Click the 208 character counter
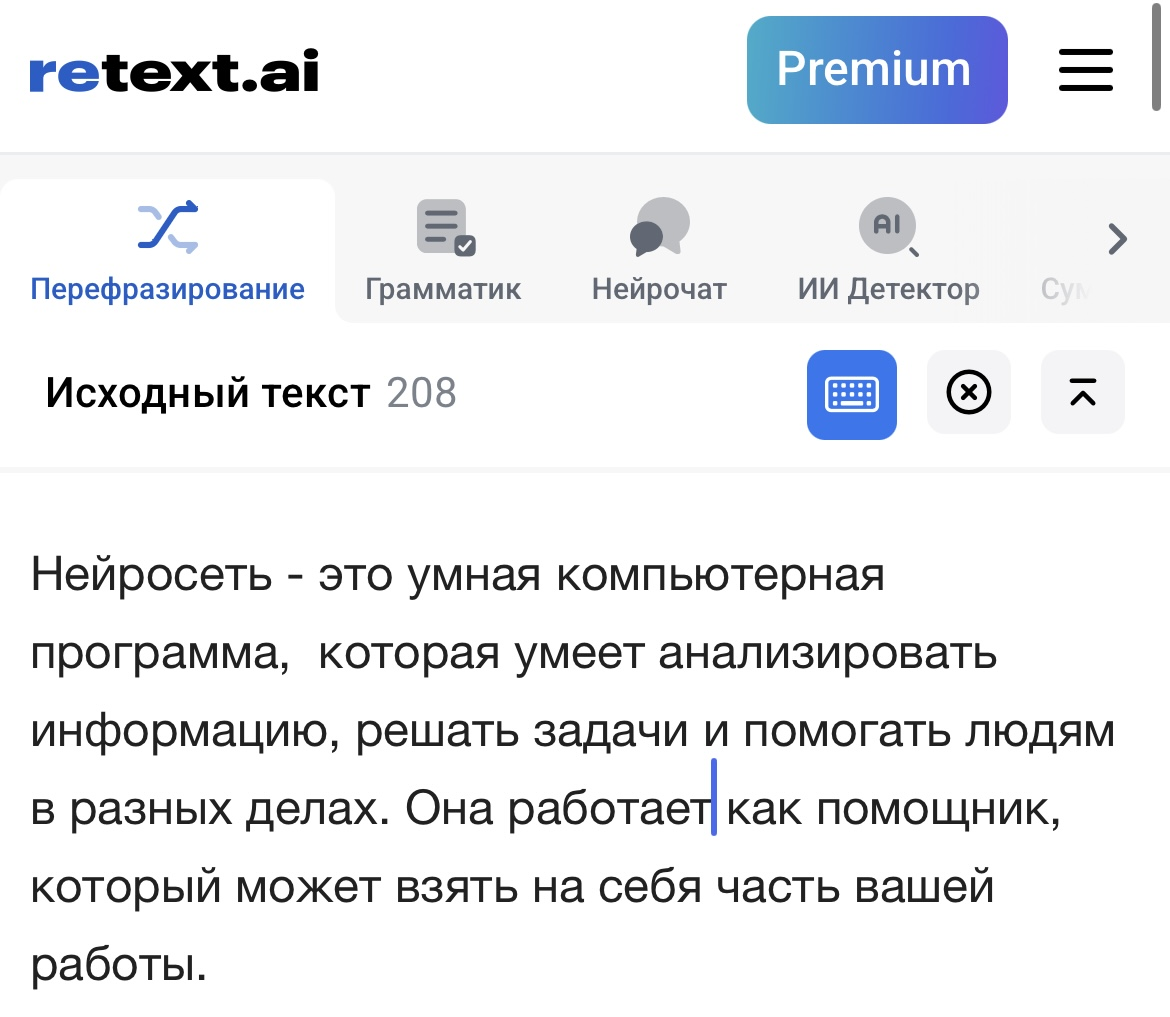1170x1017 pixels. pos(421,394)
